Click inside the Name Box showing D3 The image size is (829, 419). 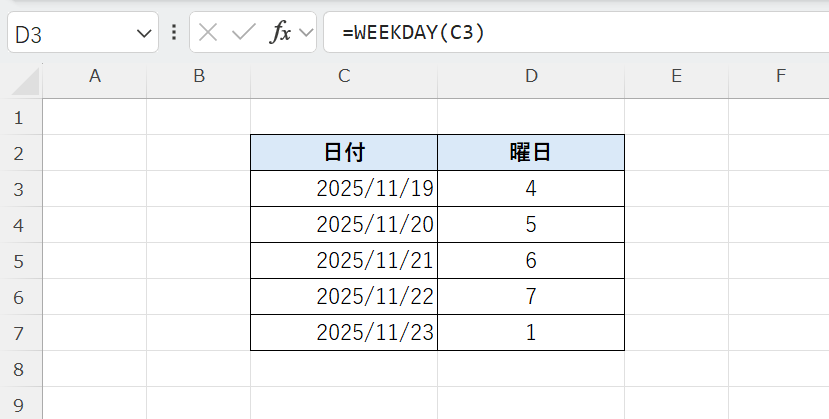point(65,33)
